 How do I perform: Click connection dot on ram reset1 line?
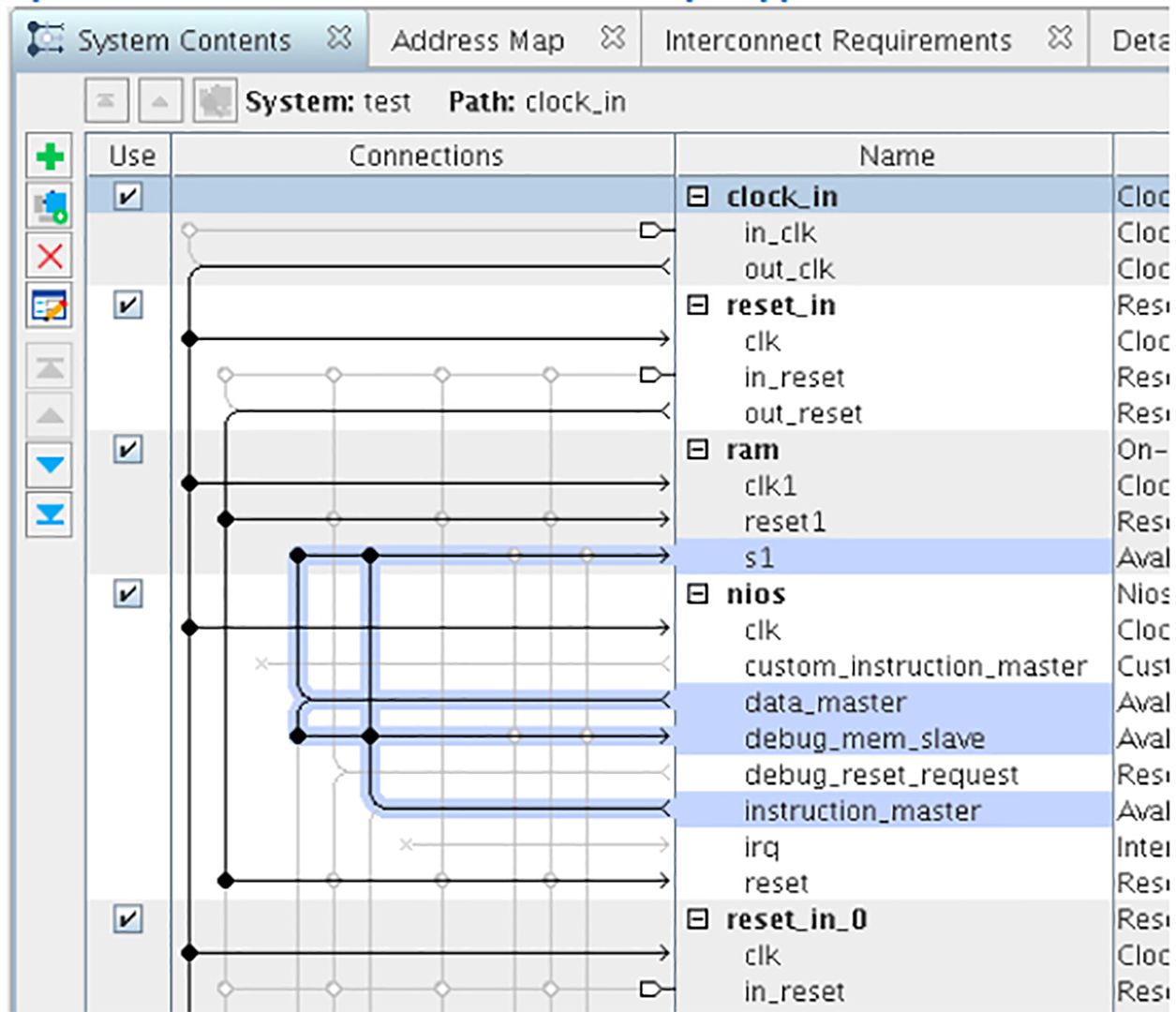[225, 519]
